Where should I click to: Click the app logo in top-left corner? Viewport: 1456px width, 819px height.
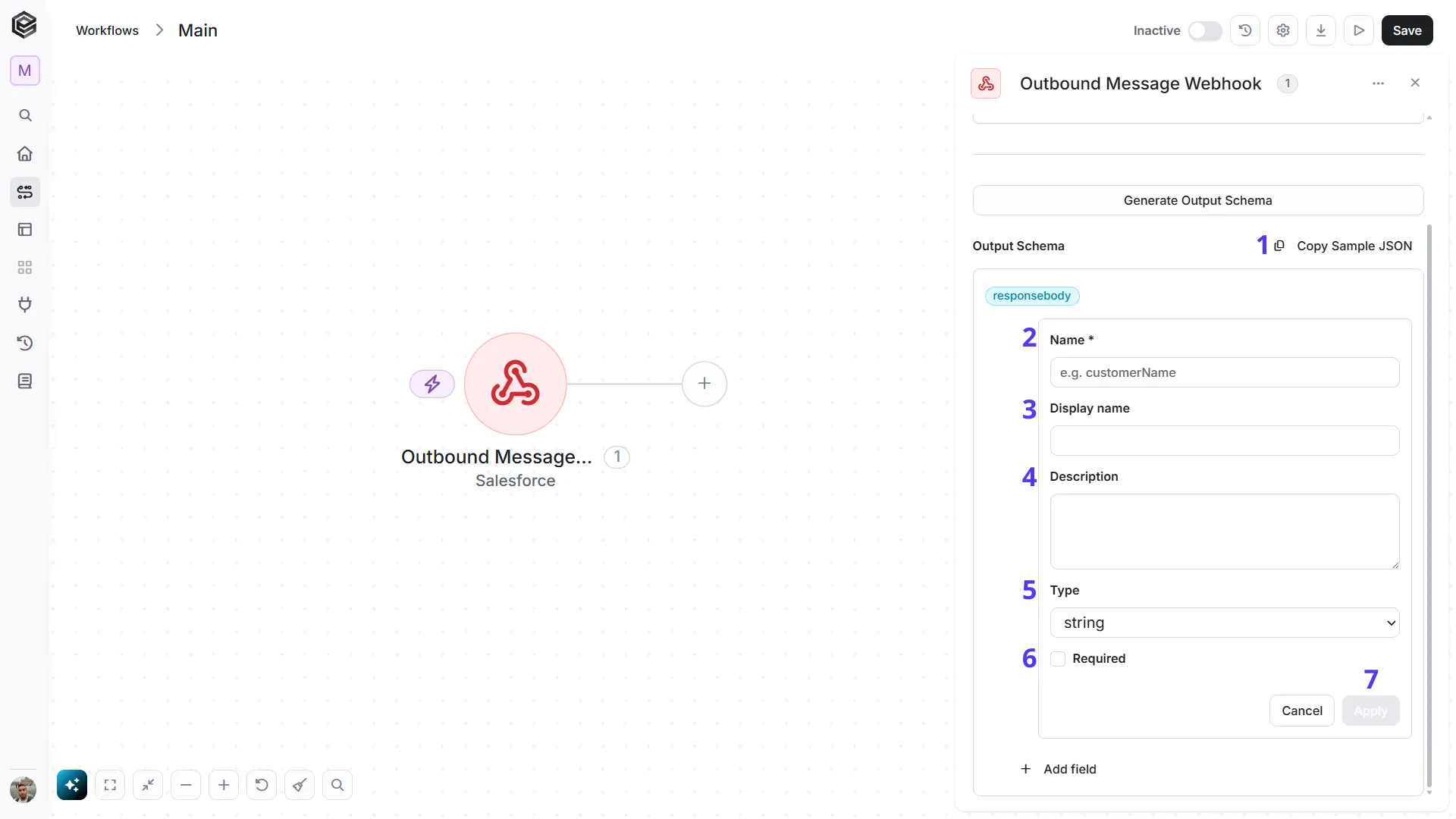tap(24, 25)
